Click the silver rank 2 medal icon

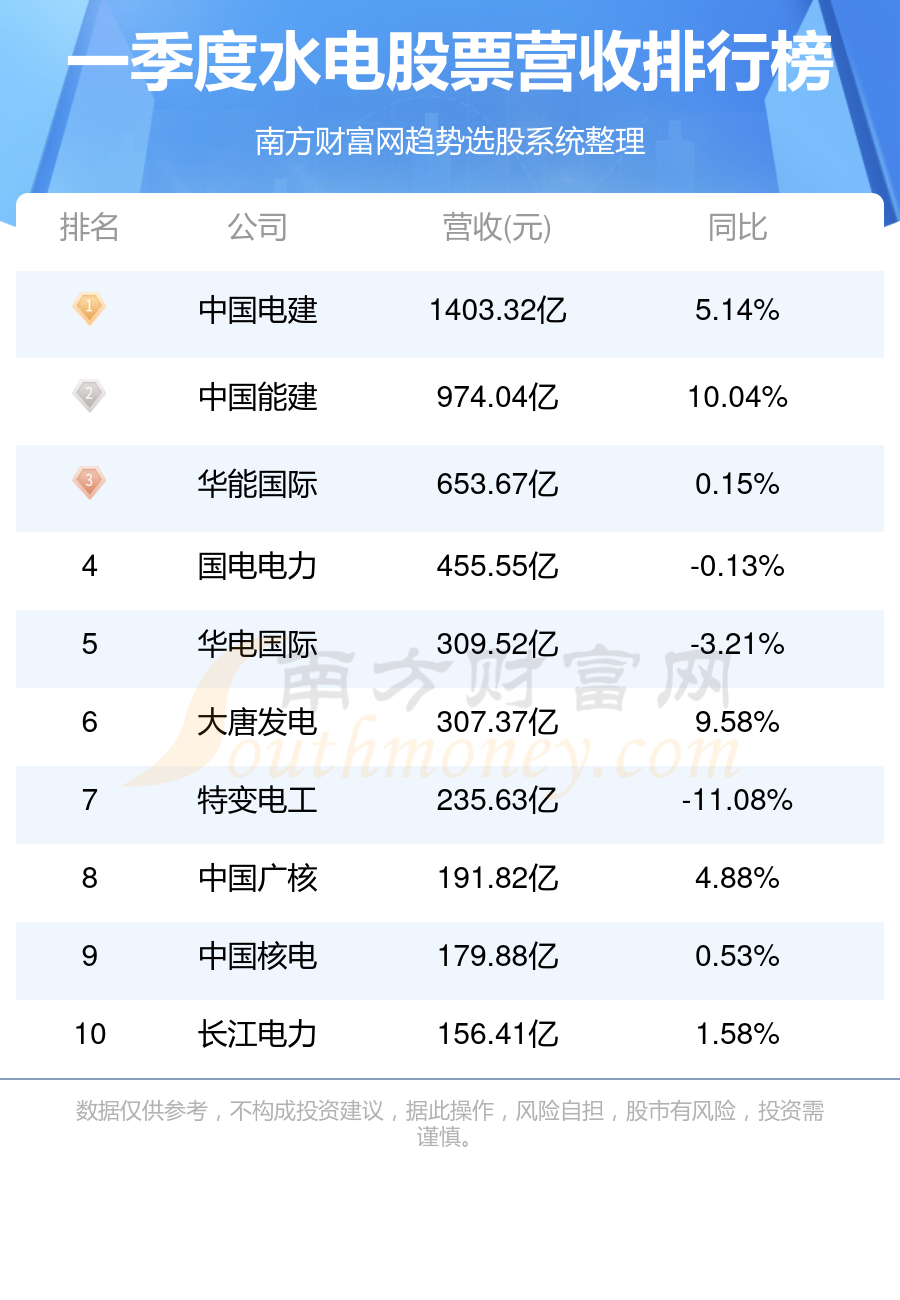click(x=89, y=396)
